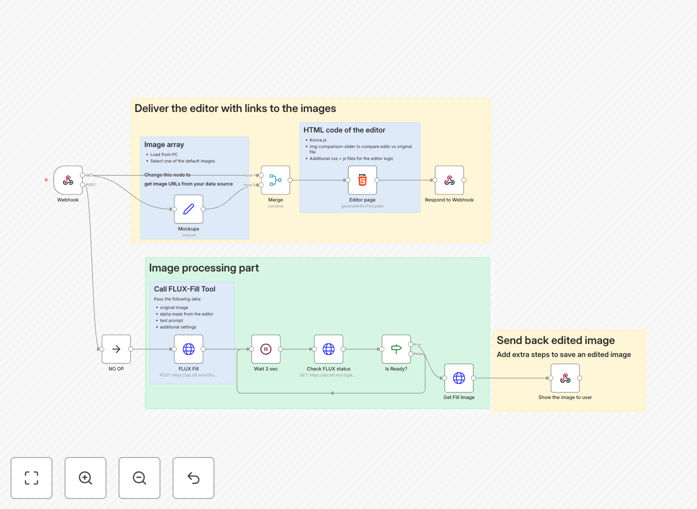Image resolution: width=697 pixels, height=509 pixels.
Task: Click the 'Is Ready?' label
Action: pyautogui.click(x=396, y=369)
